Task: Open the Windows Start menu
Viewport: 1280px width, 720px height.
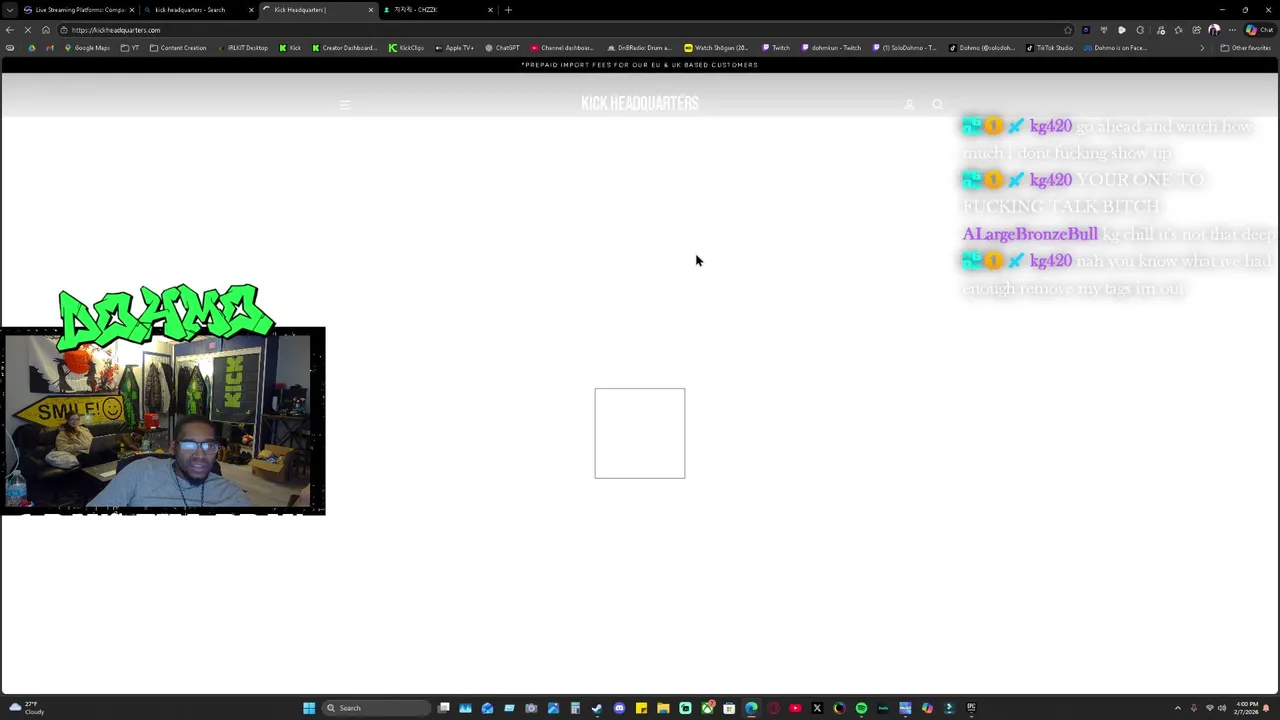Action: pos(309,708)
